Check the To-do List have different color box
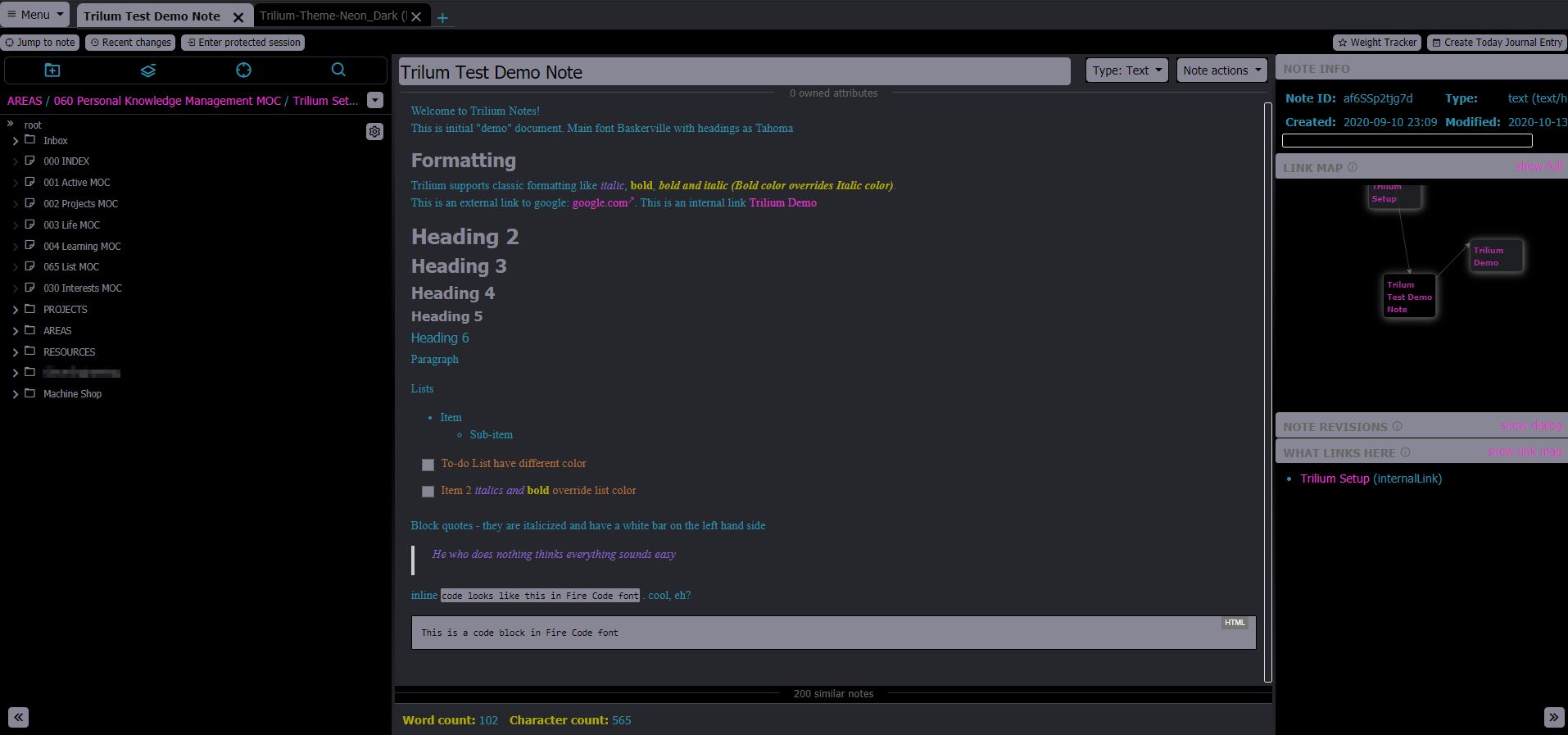1568x735 pixels. tap(428, 465)
